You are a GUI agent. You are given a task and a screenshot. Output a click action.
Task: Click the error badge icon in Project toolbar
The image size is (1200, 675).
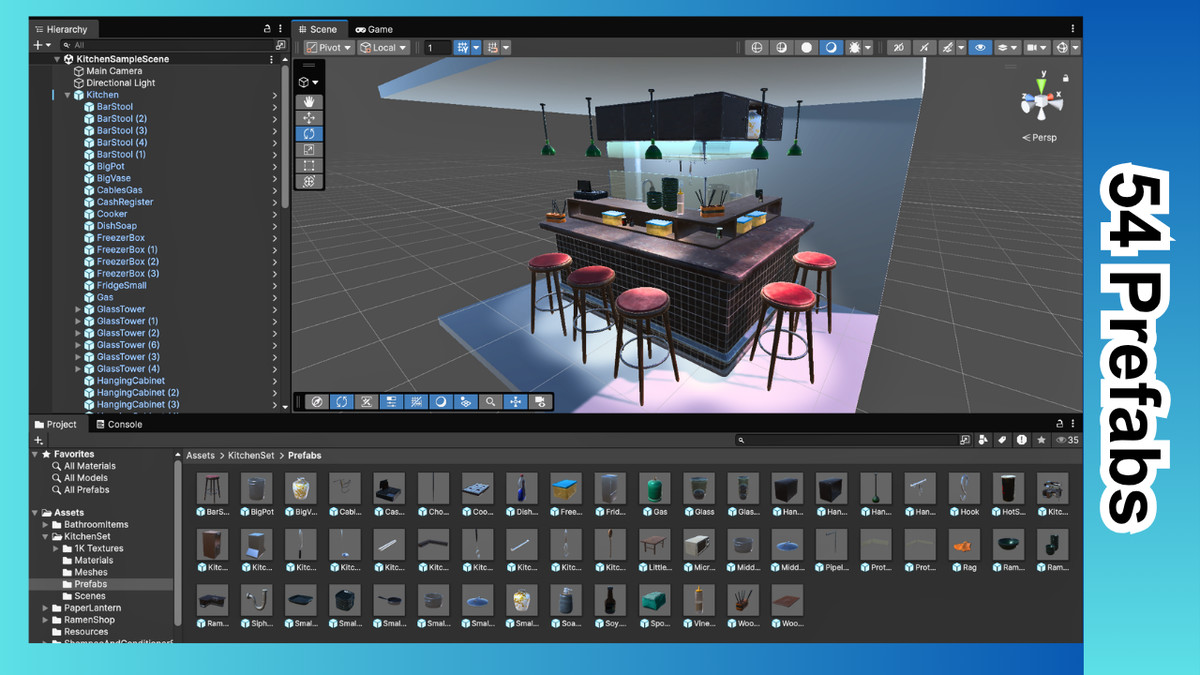pos(1022,440)
